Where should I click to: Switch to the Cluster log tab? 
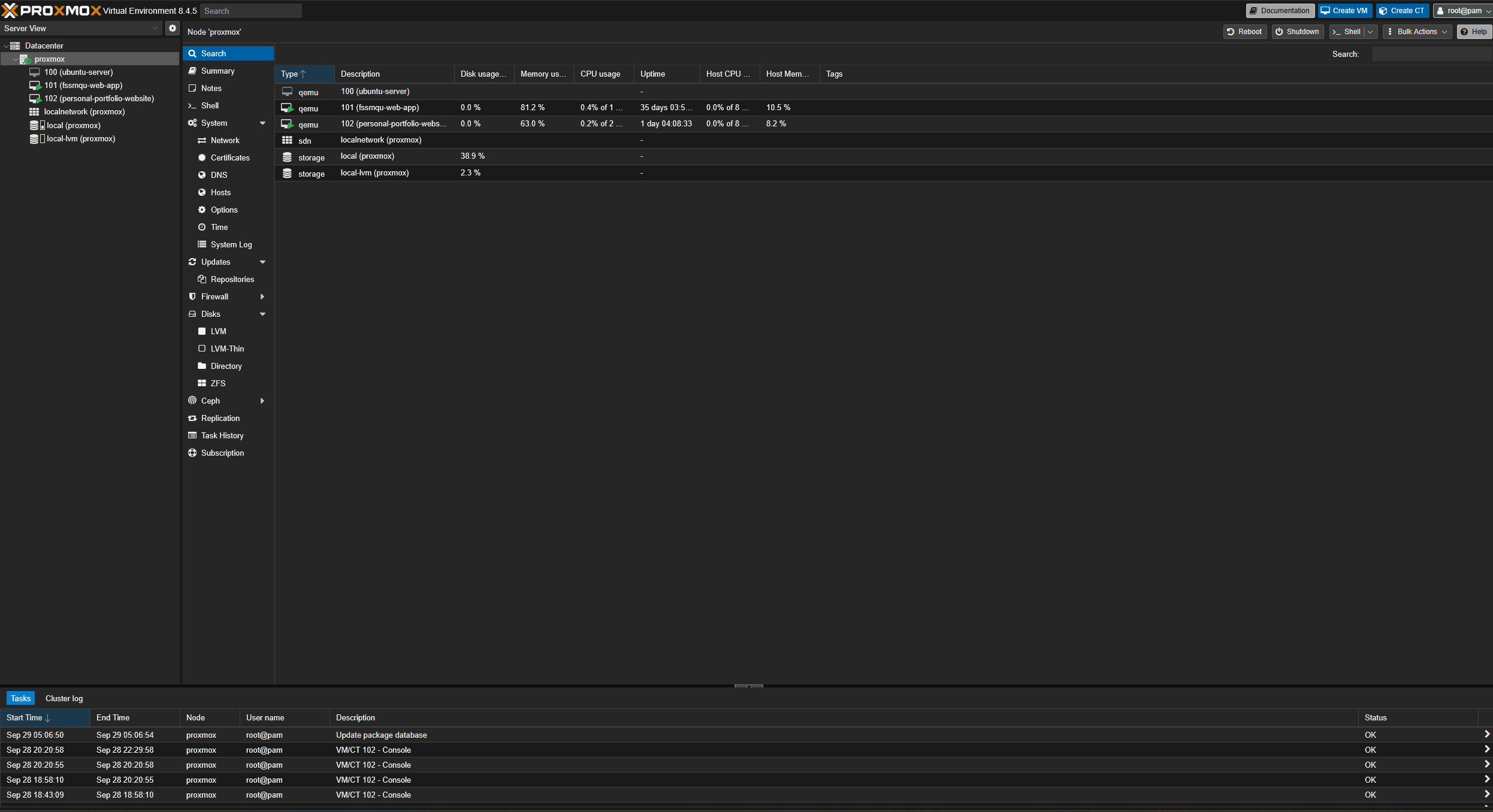pyautogui.click(x=64, y=698)
